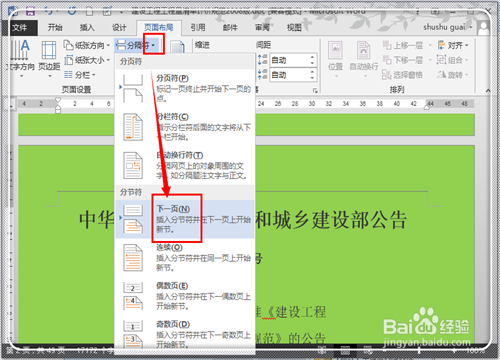Click the 排列 group label

coord(397,89)
